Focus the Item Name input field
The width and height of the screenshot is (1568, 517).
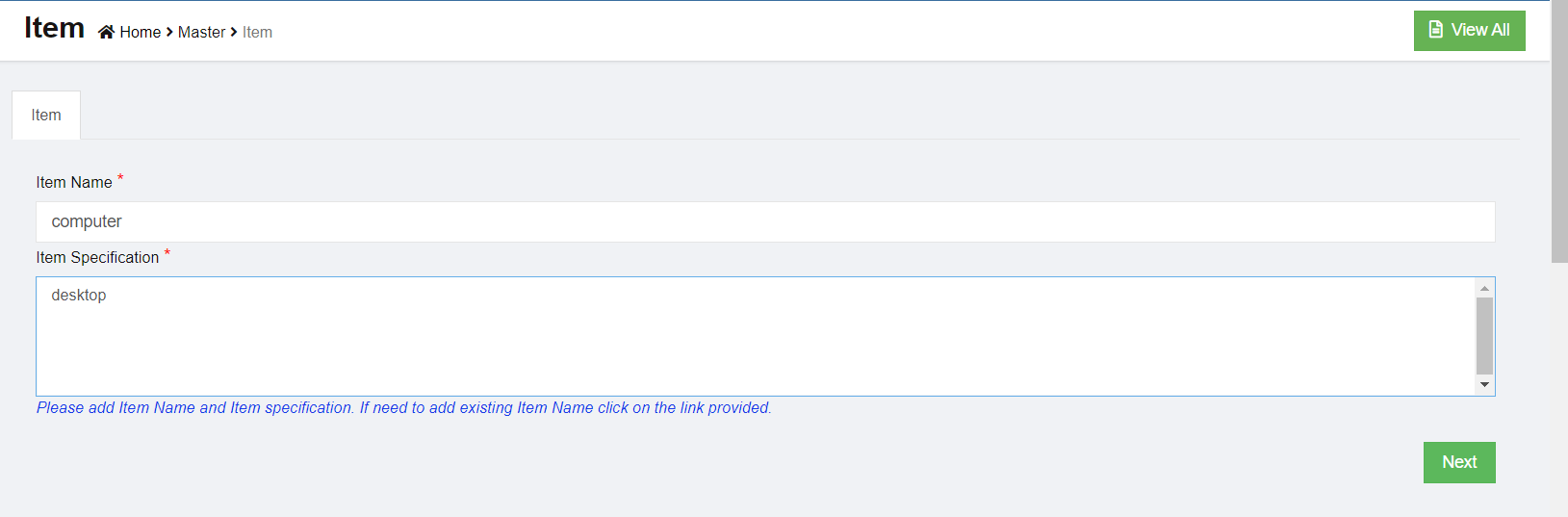click(765, 221)
